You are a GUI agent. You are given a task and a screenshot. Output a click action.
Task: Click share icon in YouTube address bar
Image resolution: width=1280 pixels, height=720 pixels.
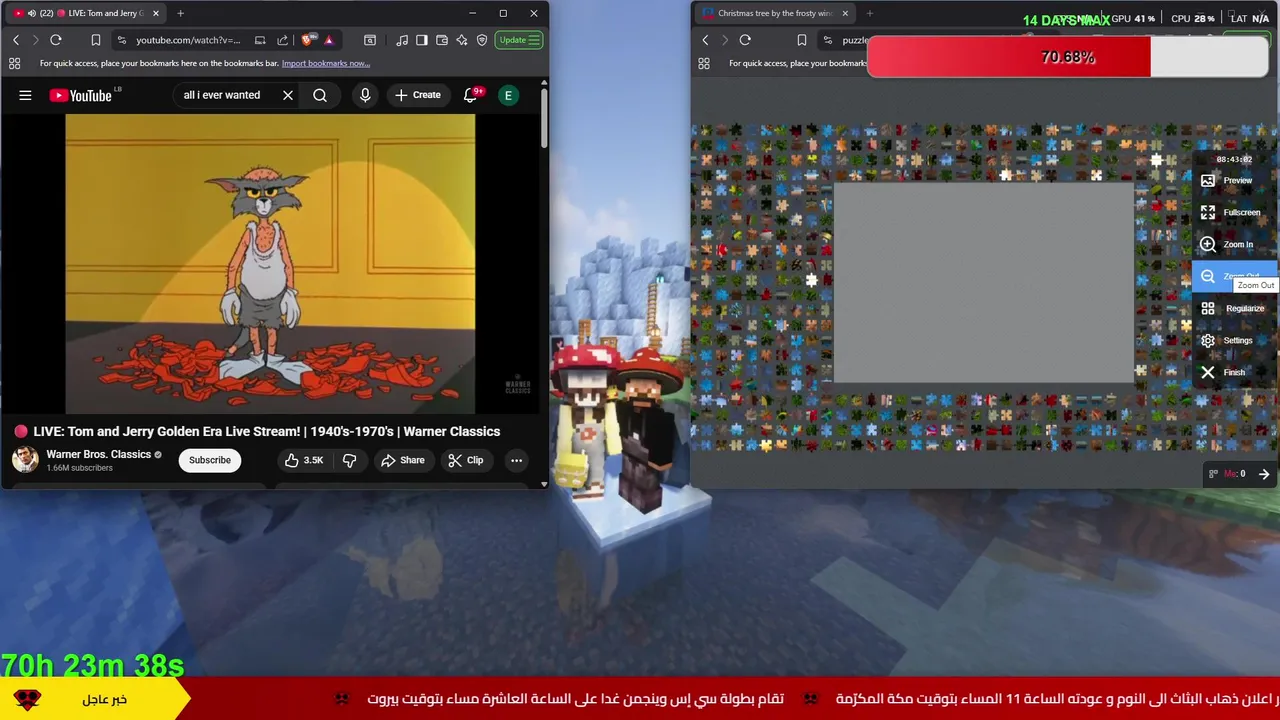point(282,40)
